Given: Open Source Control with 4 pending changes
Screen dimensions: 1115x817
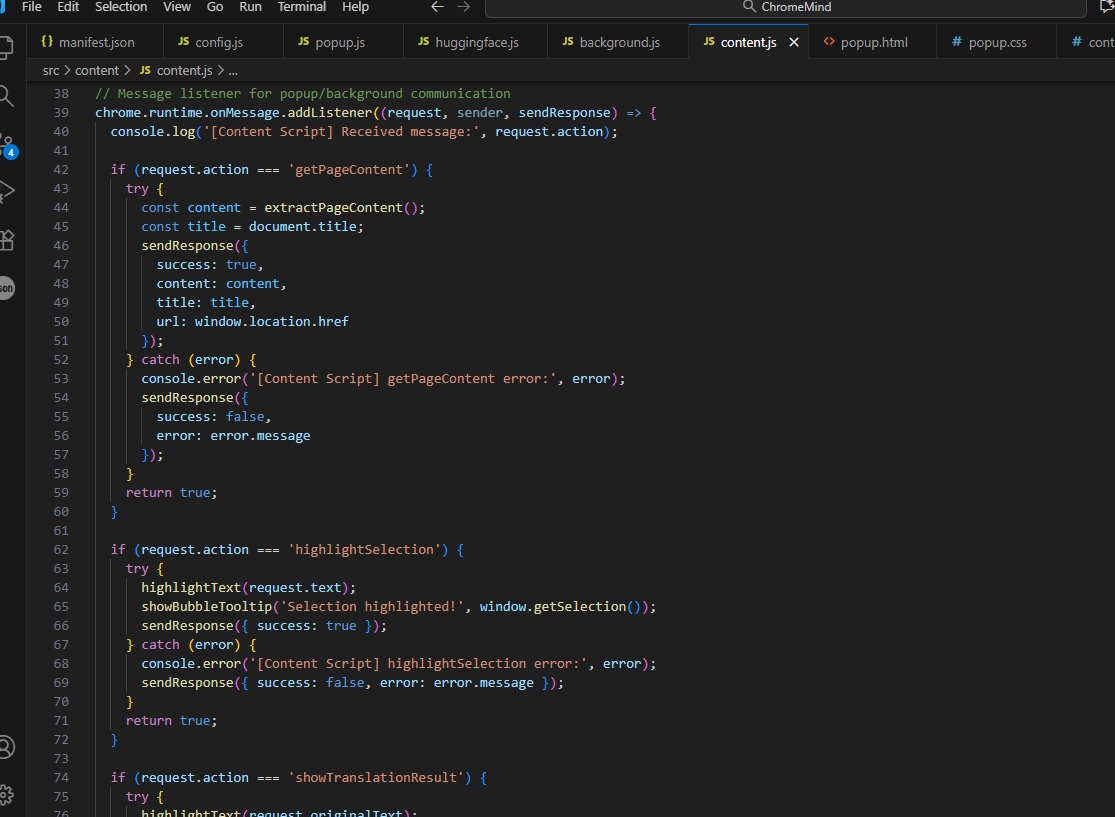Looking at the screenshot, I should [7, 145].
